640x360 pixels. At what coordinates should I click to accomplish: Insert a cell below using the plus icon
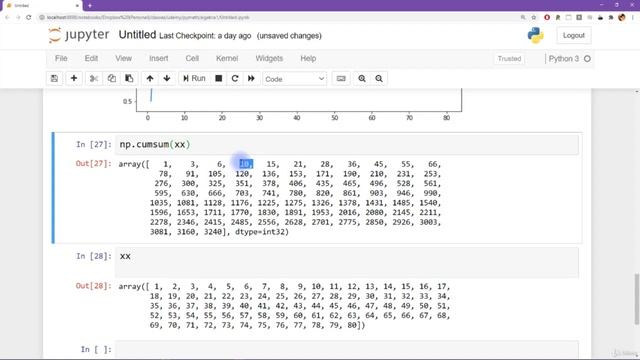pyautogui.click(x=74, y=78)
